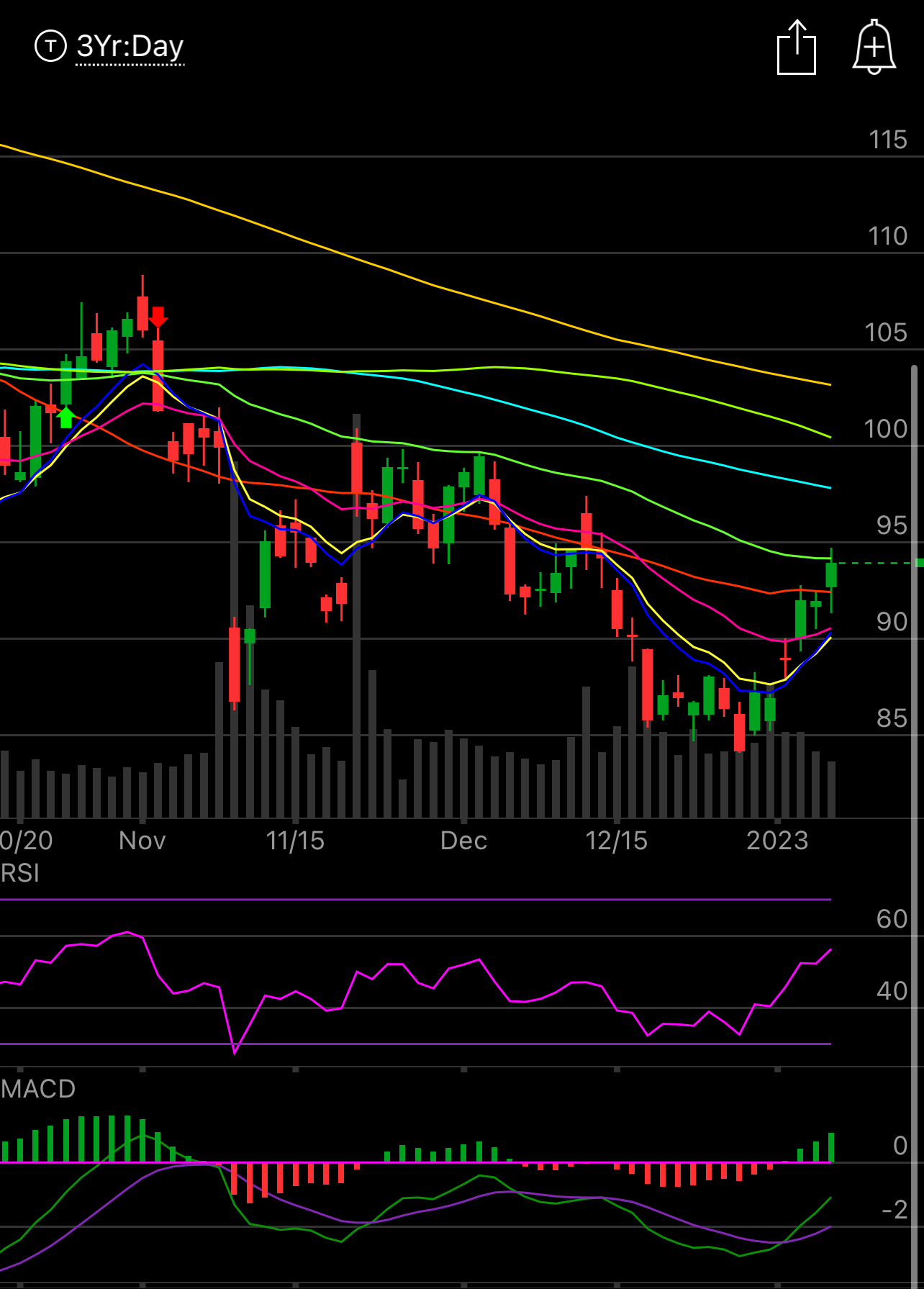Tap the latest green candlestick
Viewport: 924px width, 1289px height.
[x=831, y=575]
